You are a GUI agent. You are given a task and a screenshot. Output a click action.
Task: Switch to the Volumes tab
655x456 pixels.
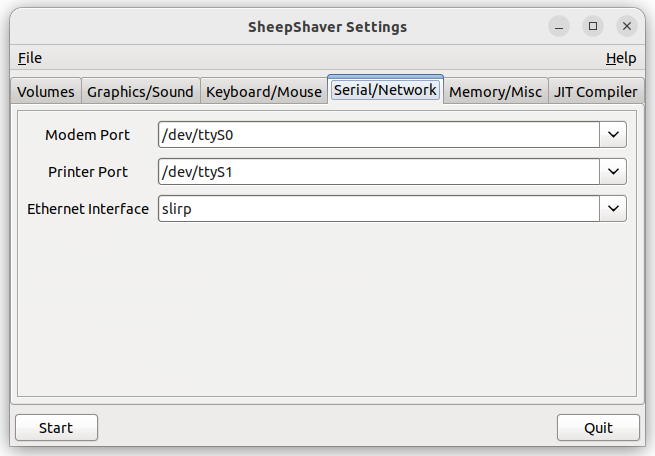pyautogui.click(x=46, y=91)
